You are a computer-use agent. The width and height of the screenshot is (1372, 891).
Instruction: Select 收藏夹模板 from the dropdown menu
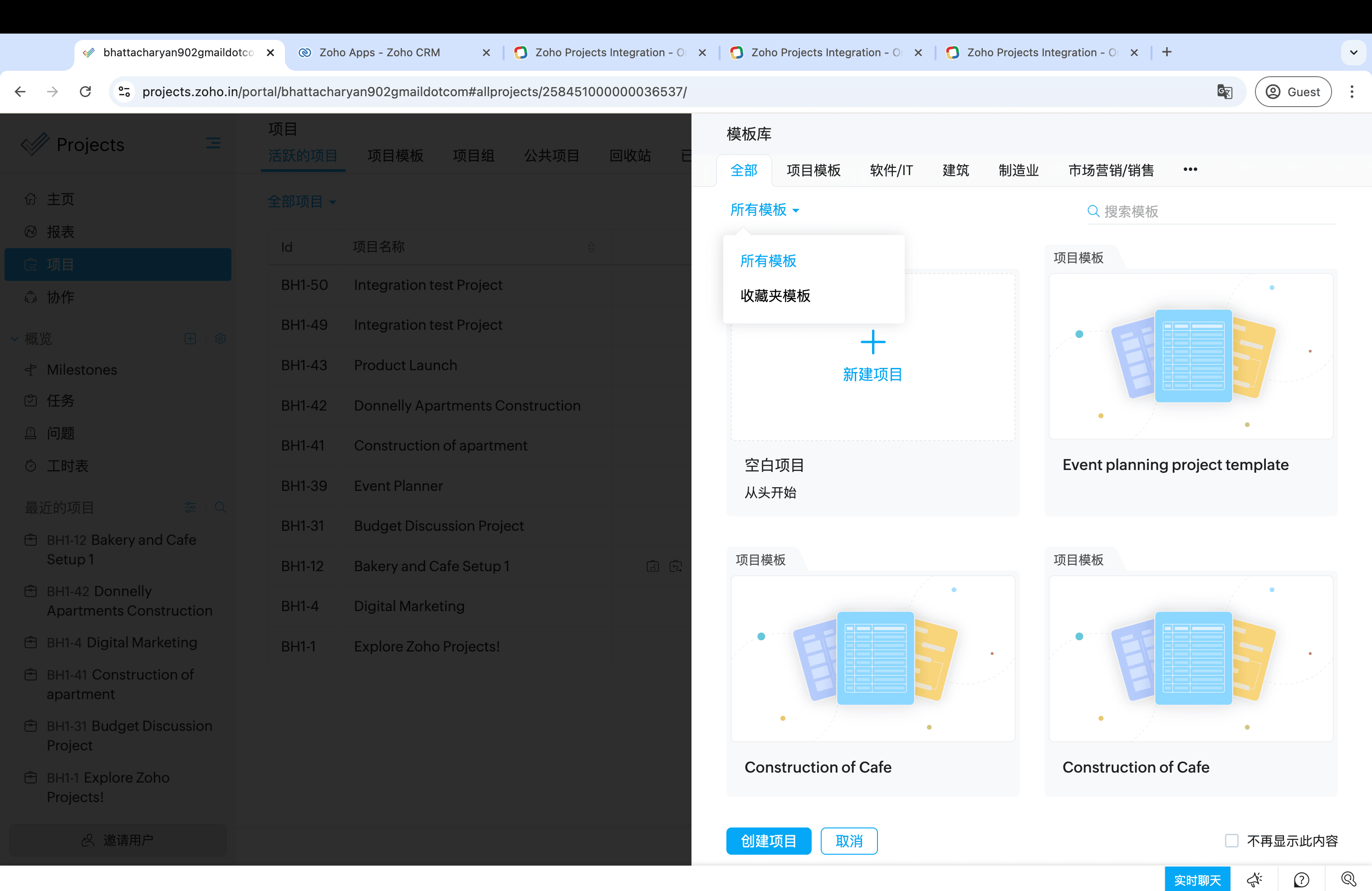click(775, 296)
